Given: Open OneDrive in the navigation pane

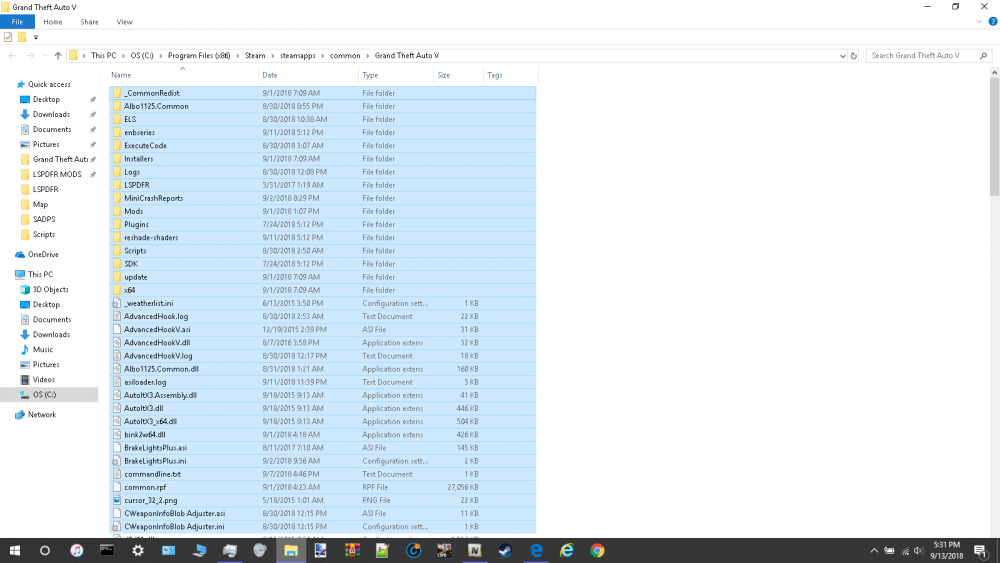Looking at the screenshot, I should pos(43,254).
